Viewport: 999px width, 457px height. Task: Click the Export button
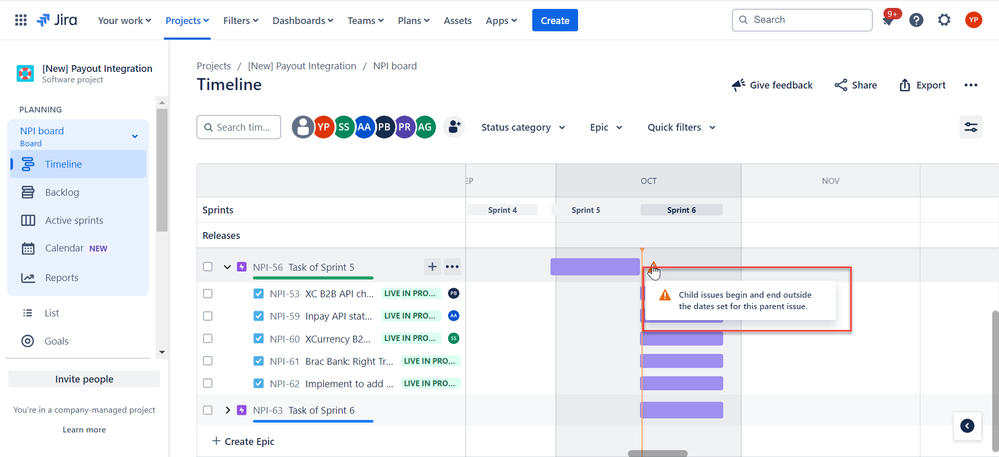[922, 85]
